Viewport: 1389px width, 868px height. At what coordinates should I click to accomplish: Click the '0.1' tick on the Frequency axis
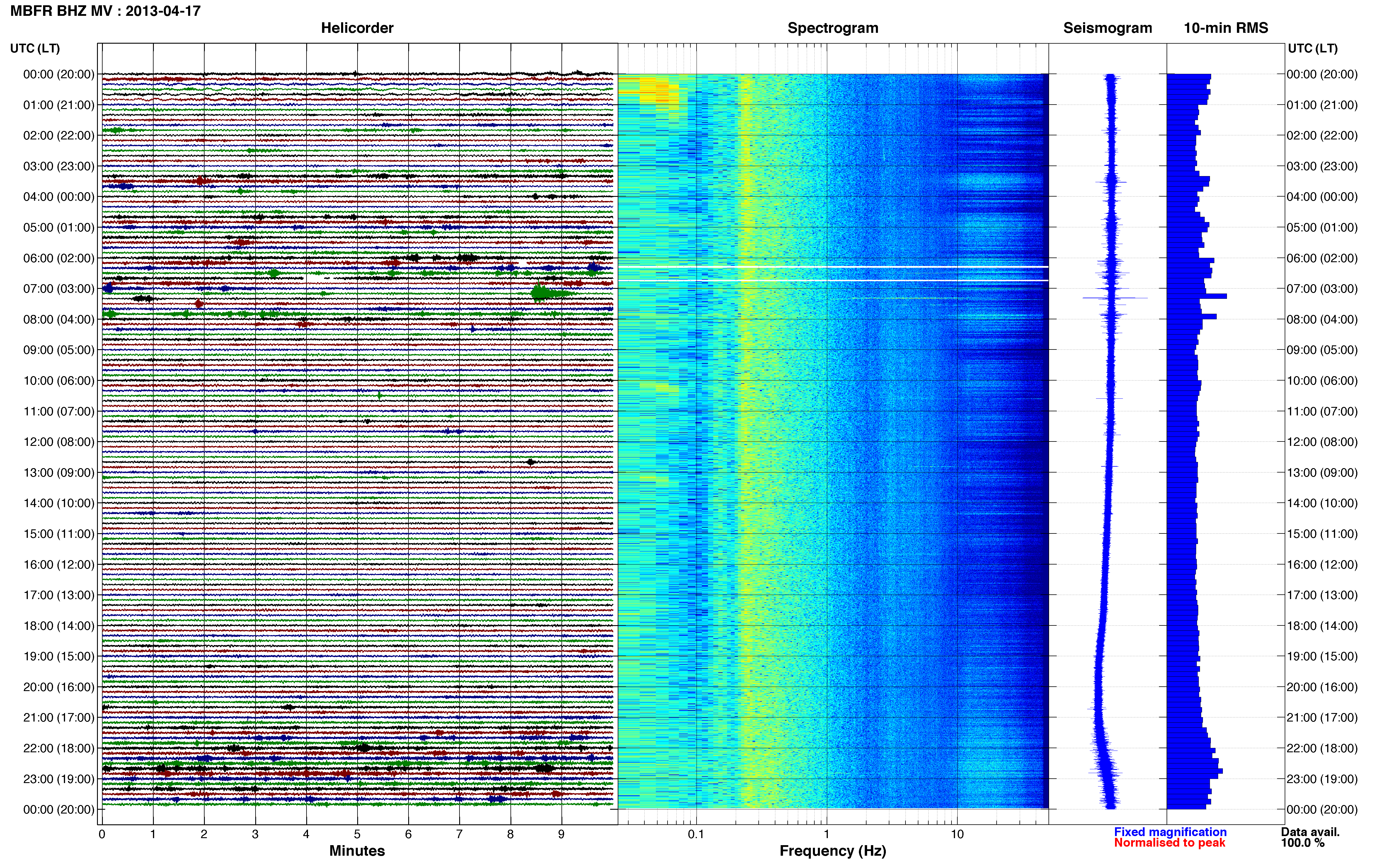point(696,835)
